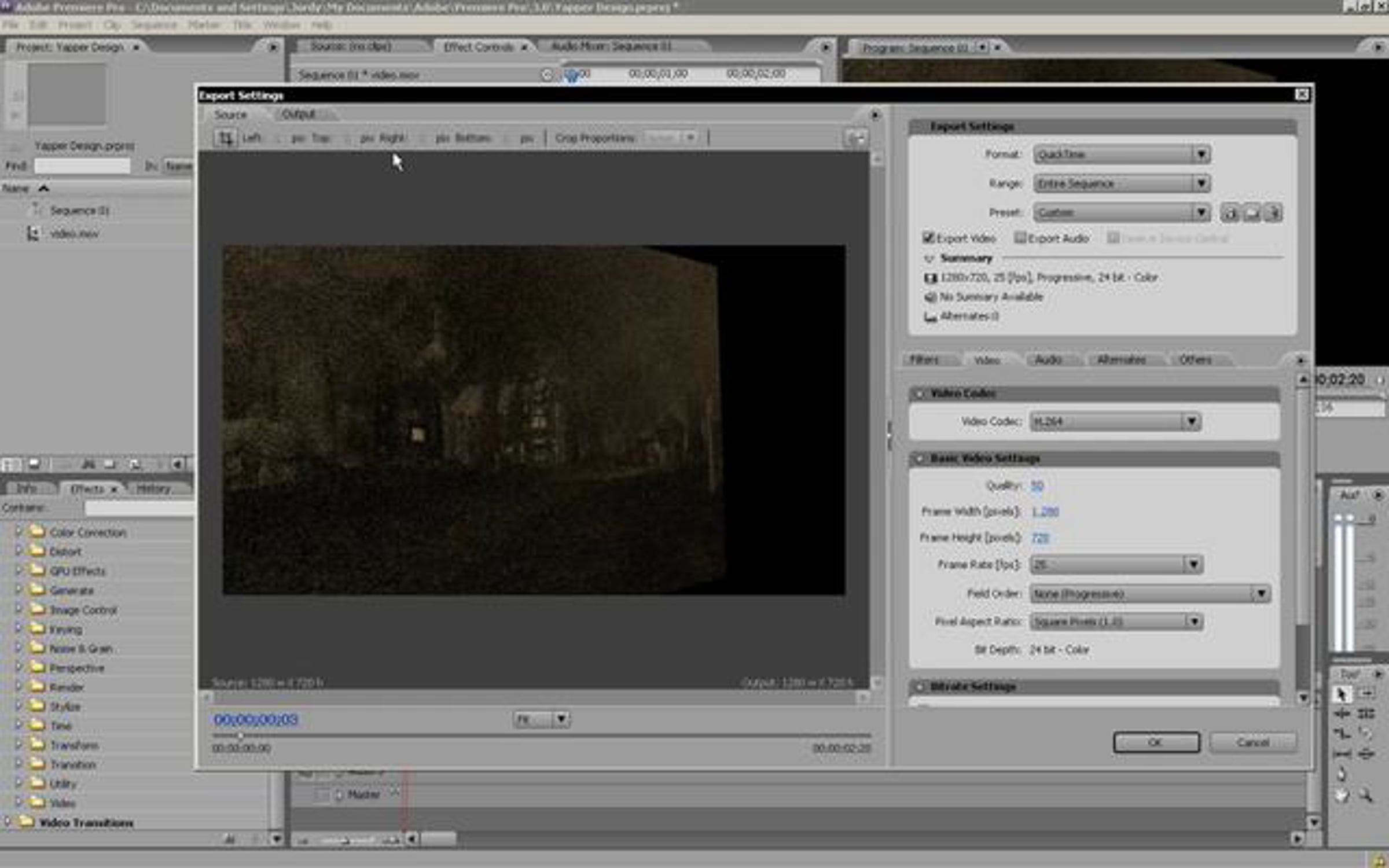Image resolution: width=1389 pixels, height=868 pixels.
Task: Select the Crop tool icon
Action: (225, 138)
